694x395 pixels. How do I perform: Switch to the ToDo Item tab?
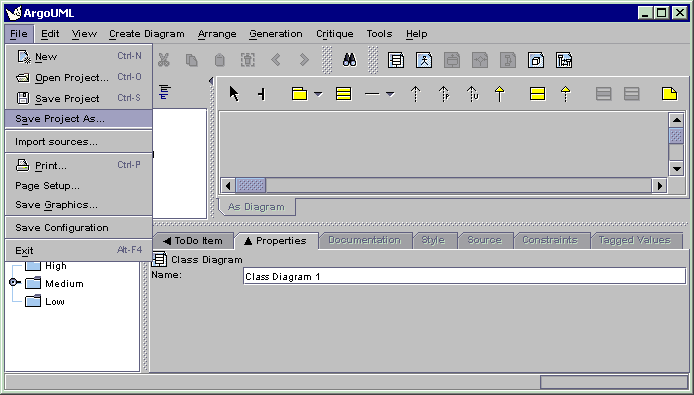click(x=193, y=241)
